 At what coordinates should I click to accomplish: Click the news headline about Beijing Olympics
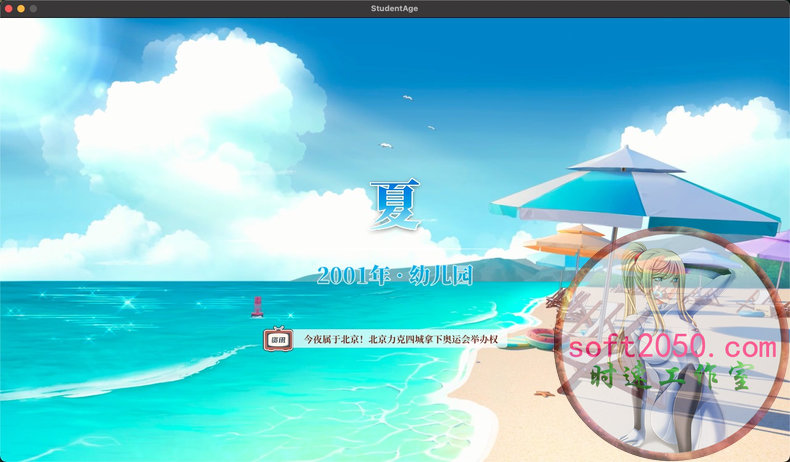(400, 340)
